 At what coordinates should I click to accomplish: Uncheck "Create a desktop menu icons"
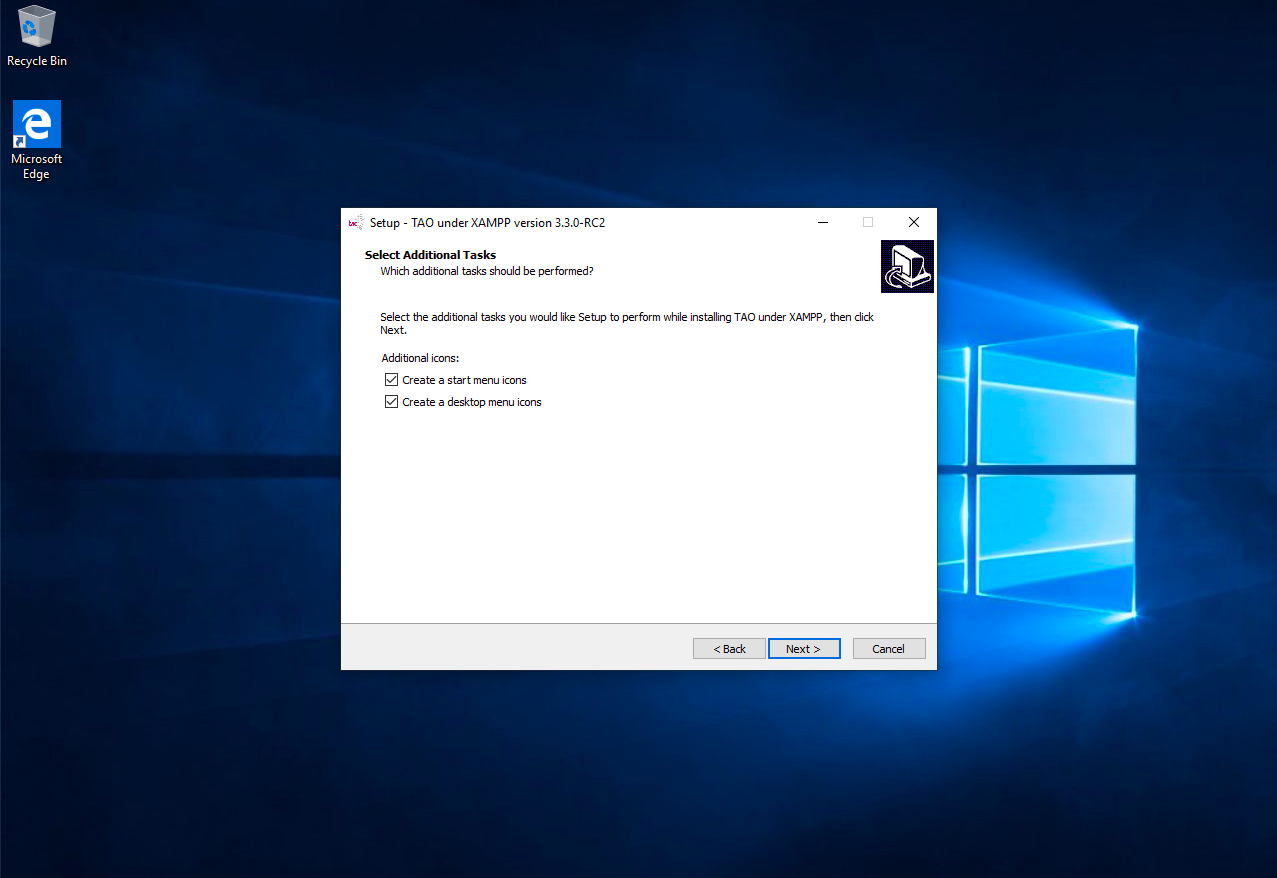point(391,401)
